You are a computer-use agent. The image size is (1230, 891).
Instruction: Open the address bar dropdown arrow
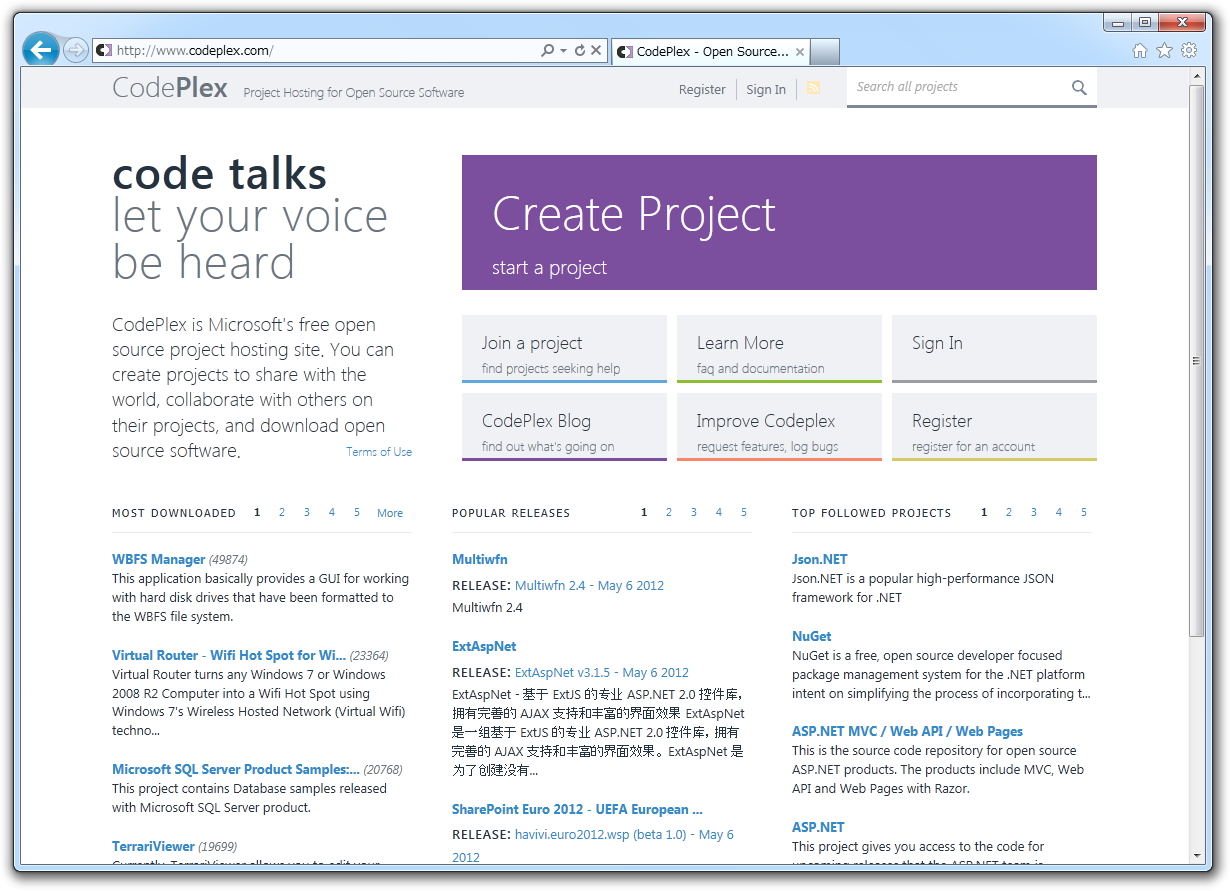pos(563,50)
